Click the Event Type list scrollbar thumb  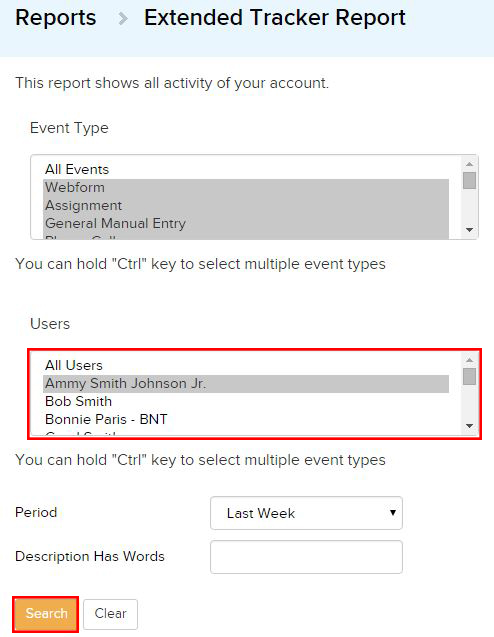470,180
